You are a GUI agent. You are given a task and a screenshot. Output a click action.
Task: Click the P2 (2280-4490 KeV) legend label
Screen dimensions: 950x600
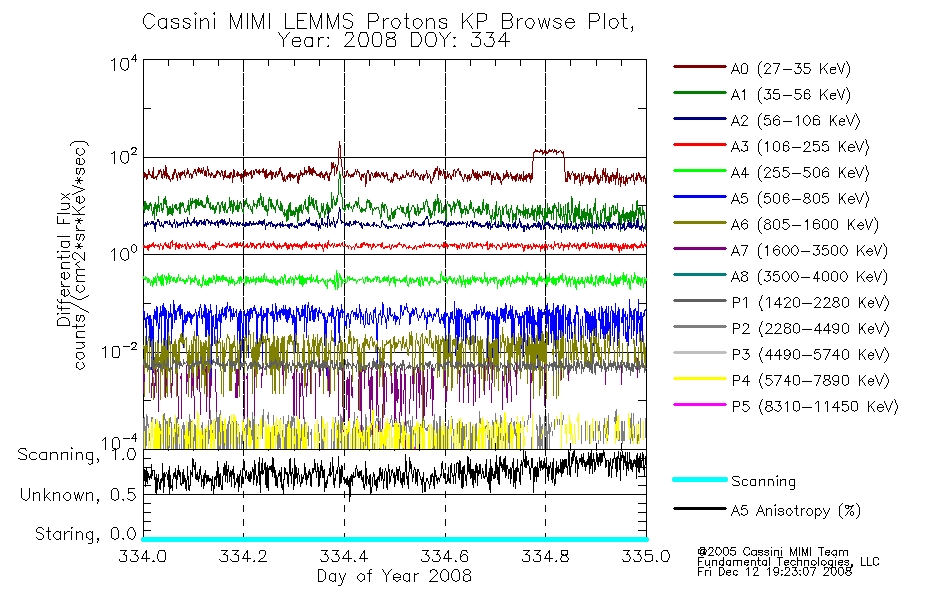[x=811, y=329]
